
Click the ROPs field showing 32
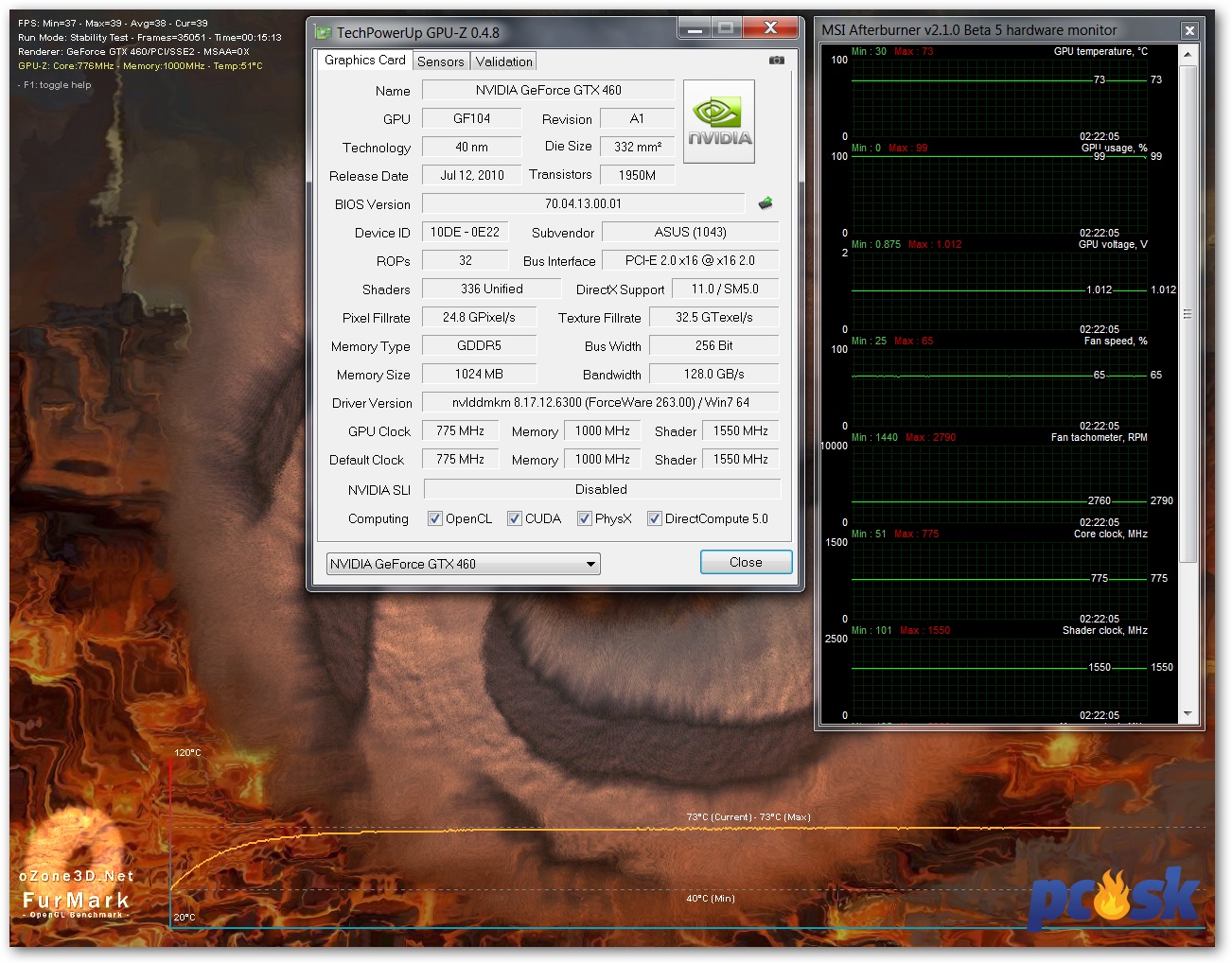(x=465, y=260)
